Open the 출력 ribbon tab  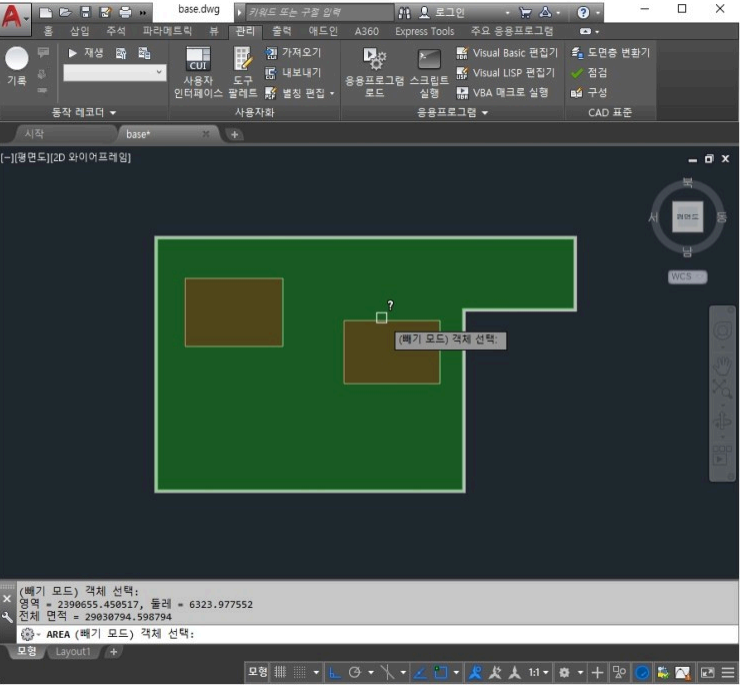282,31
